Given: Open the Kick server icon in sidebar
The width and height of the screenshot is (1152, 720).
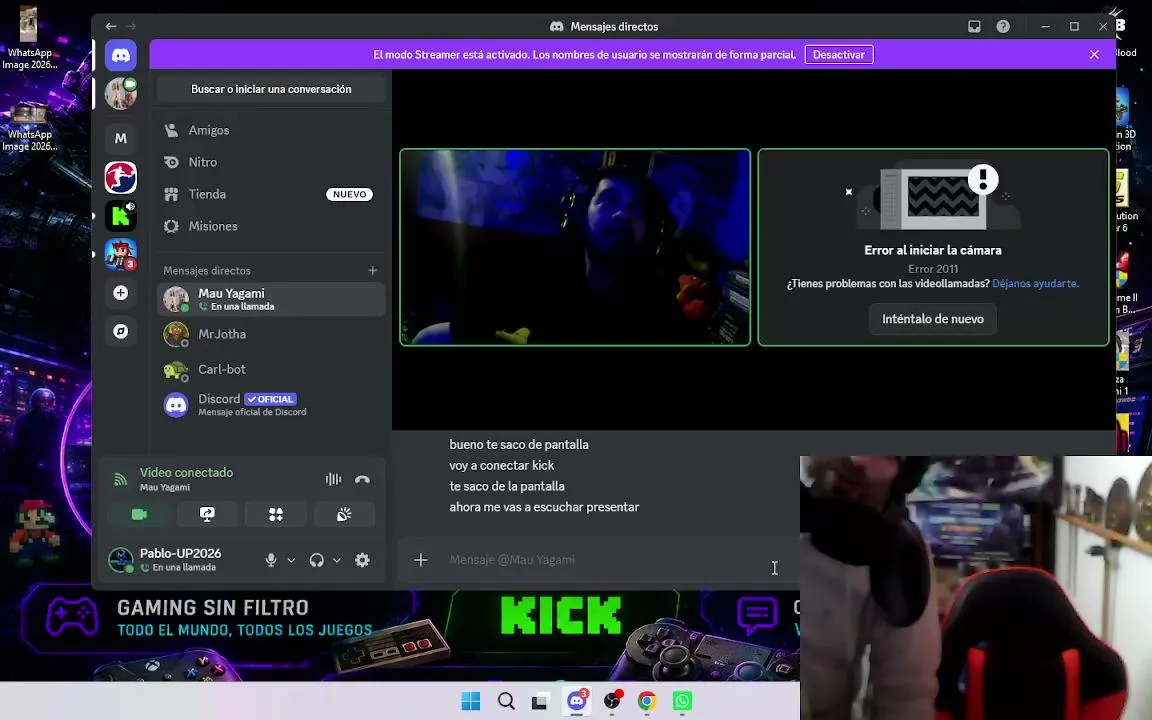Looking at the screenshot, I should point(120,216).
